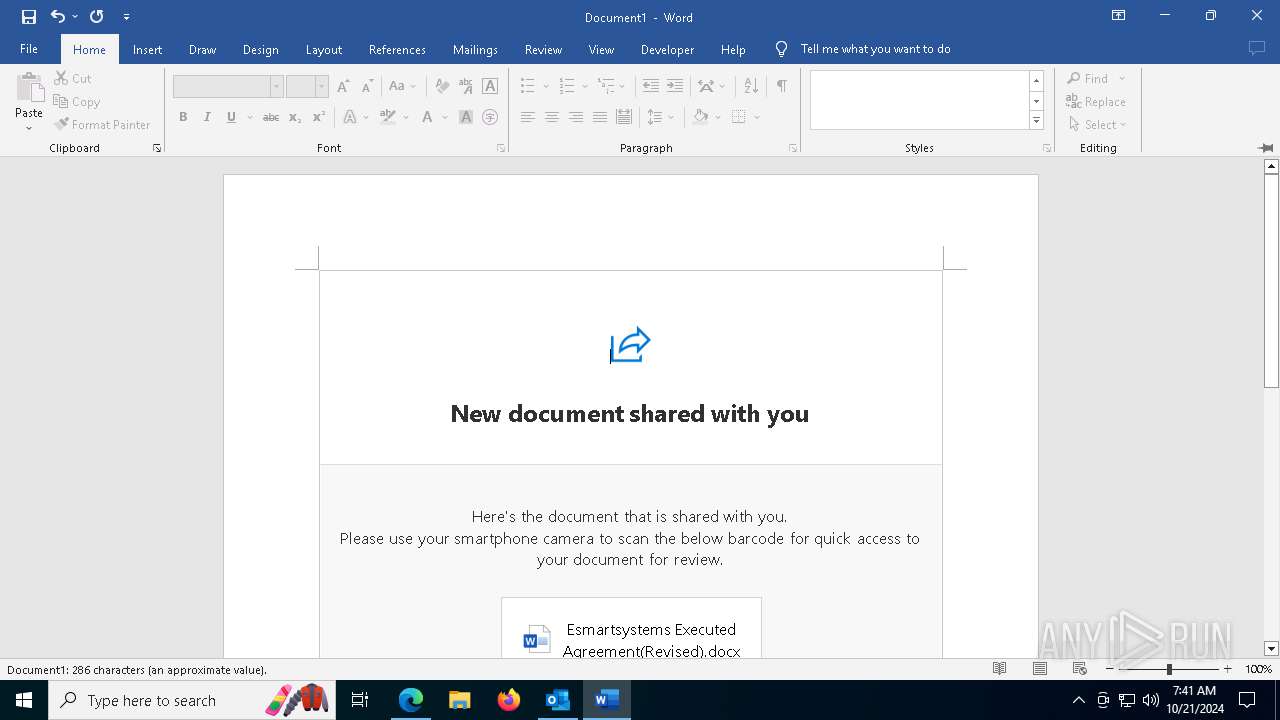Click Line and Paragraph Spacing icon
Viewport: 1280px width, 720px height.
pos(655,117)
